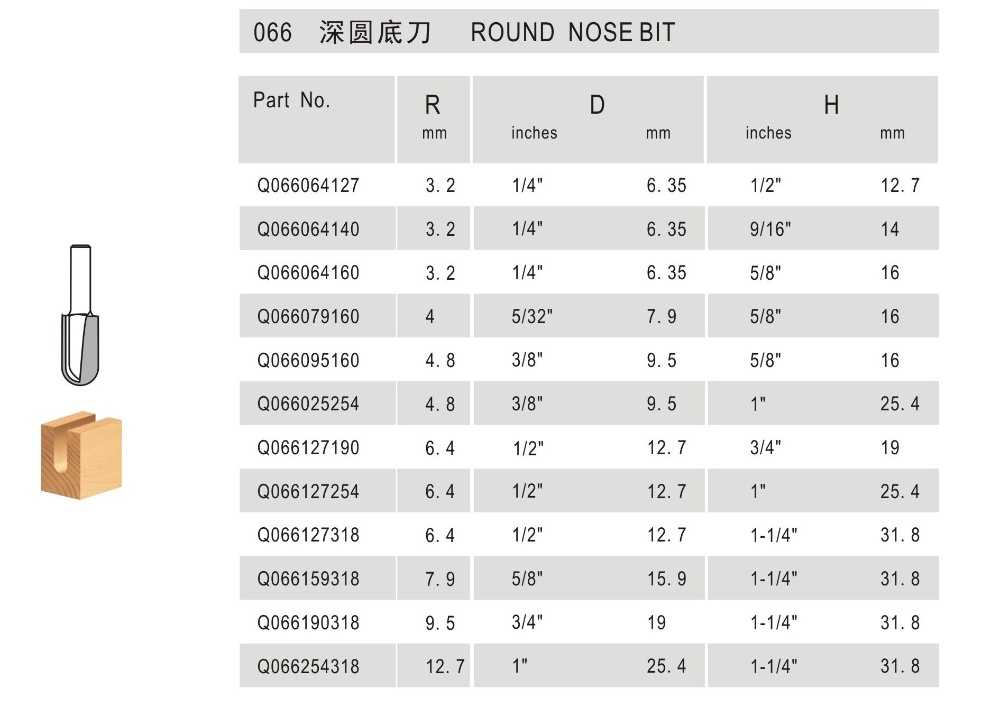Select part number Q066127318
The width and height of the screenshot is (1000, 716).
(308, 535)
